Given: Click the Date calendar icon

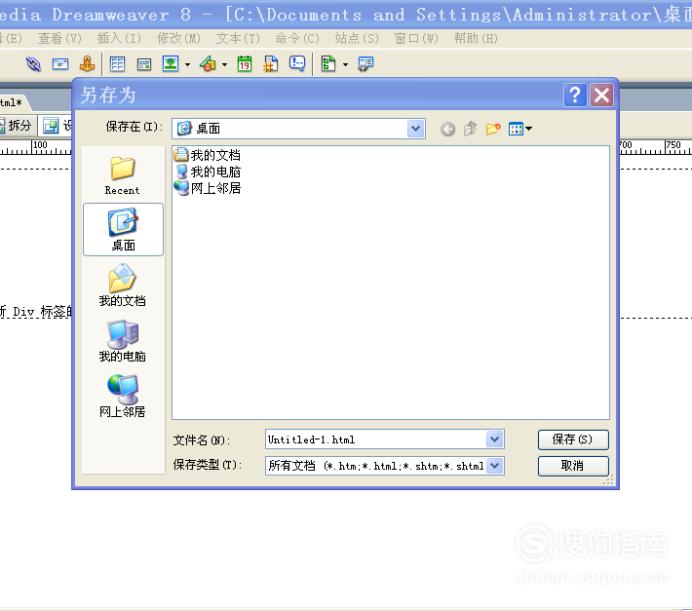Looking at the screenshot, I should click(x=244, y=64).
